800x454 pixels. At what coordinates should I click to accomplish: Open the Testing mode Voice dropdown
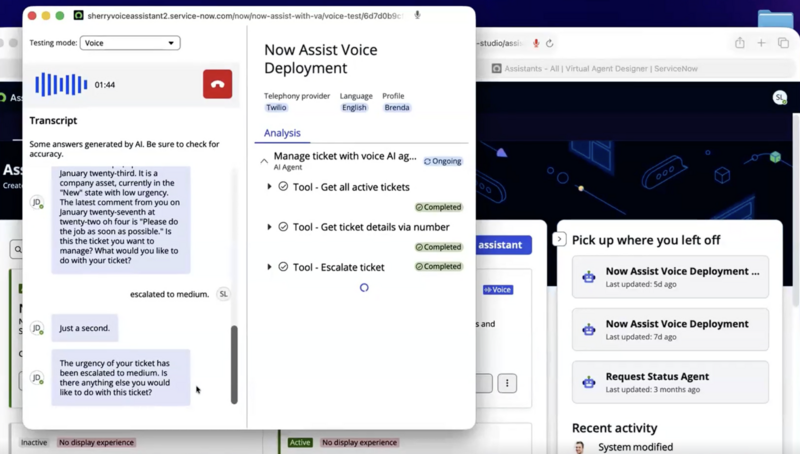pos(130,43)
